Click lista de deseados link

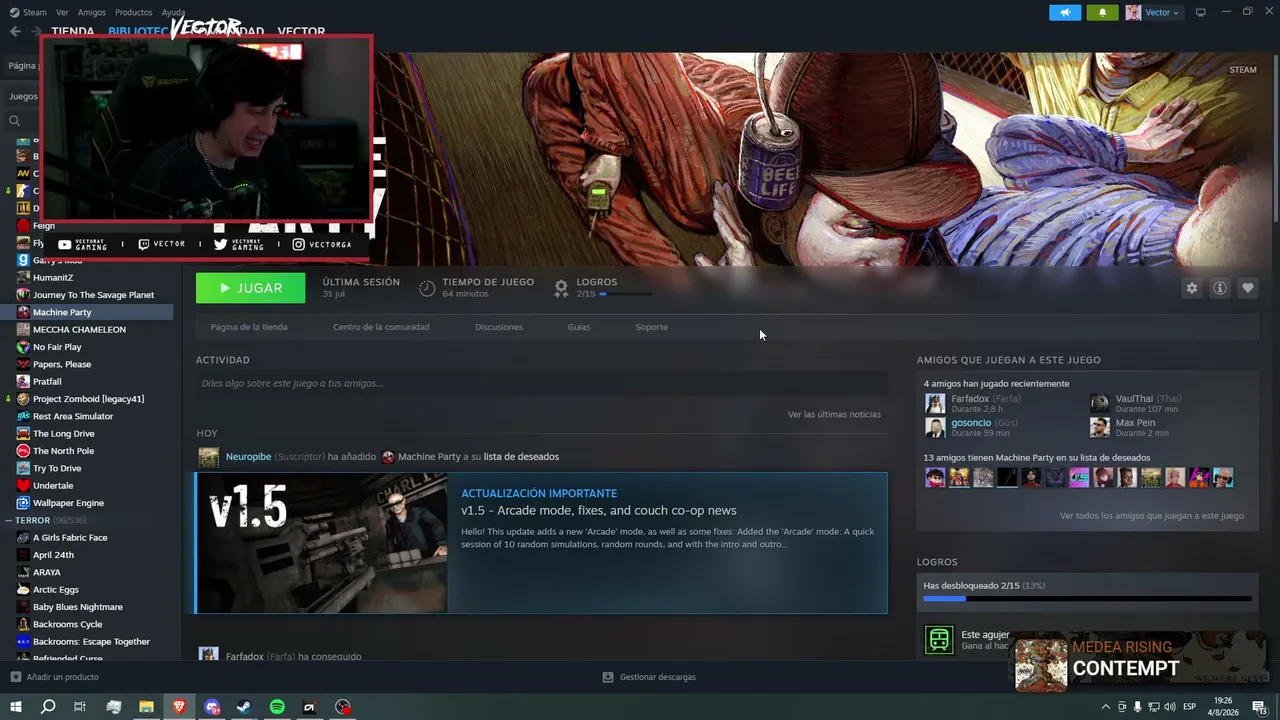(x=521, y=457)
